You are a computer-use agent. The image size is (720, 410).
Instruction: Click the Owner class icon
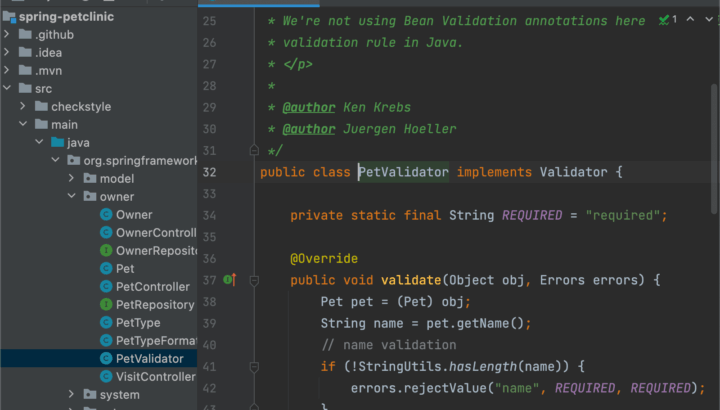tap(106, 214)
